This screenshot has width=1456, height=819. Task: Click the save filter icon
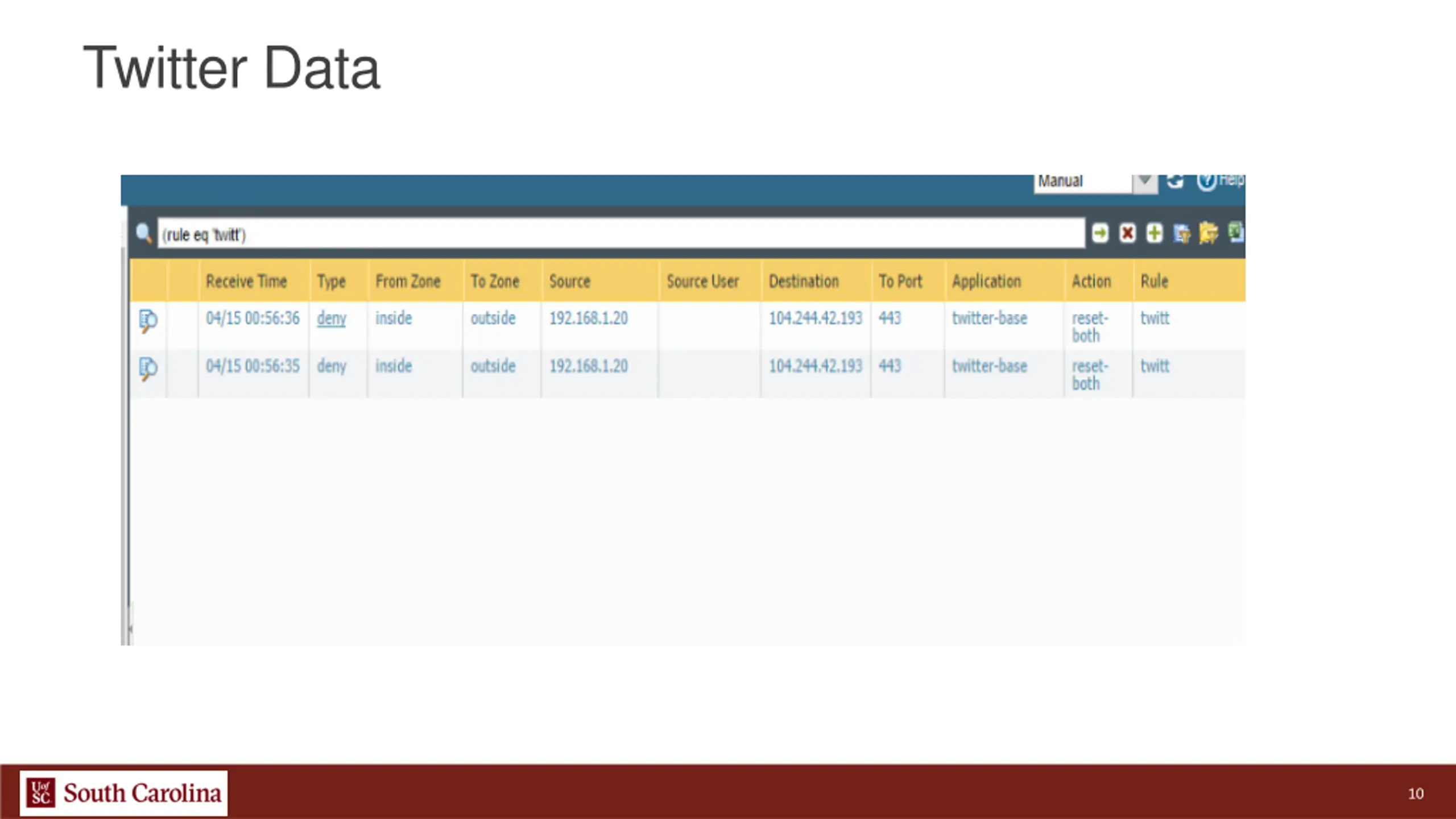pos(1181,233)
